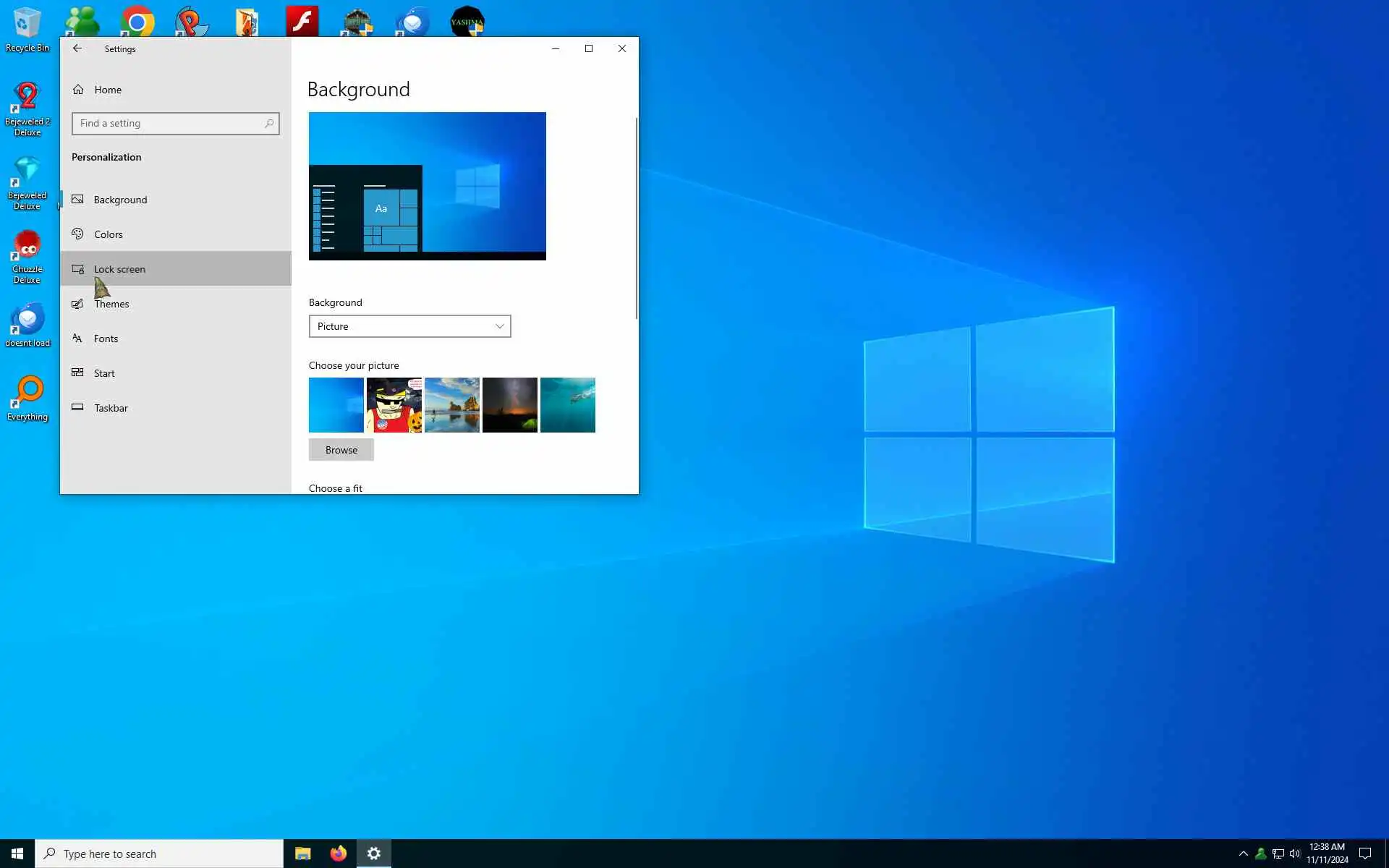Switch to Lock screen settings

[119, 269]
